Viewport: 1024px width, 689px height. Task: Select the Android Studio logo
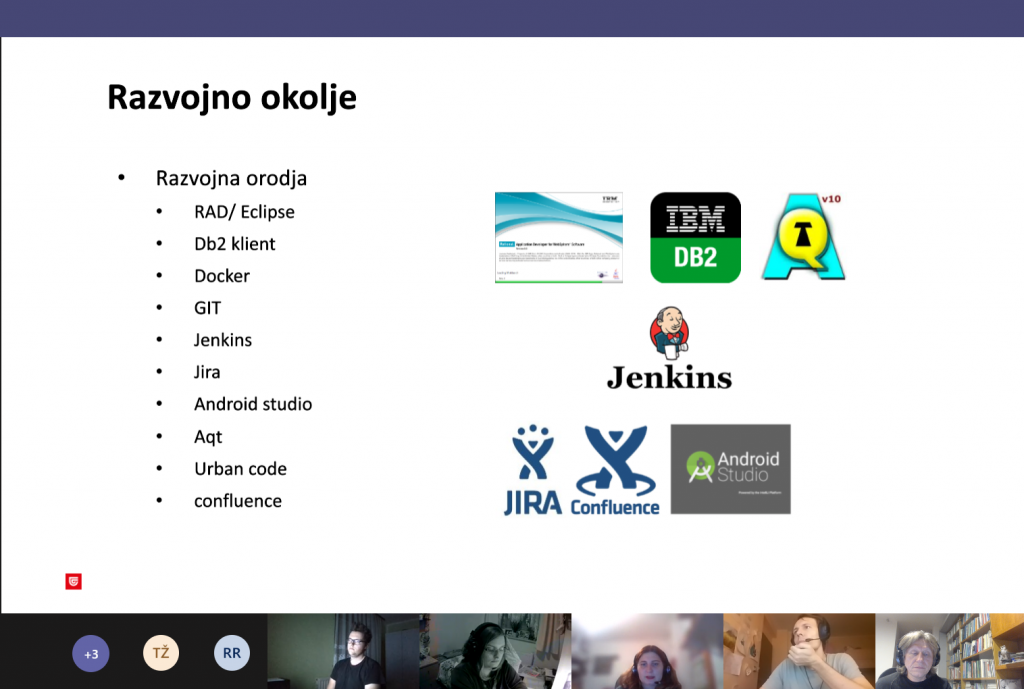click(730, 469)
